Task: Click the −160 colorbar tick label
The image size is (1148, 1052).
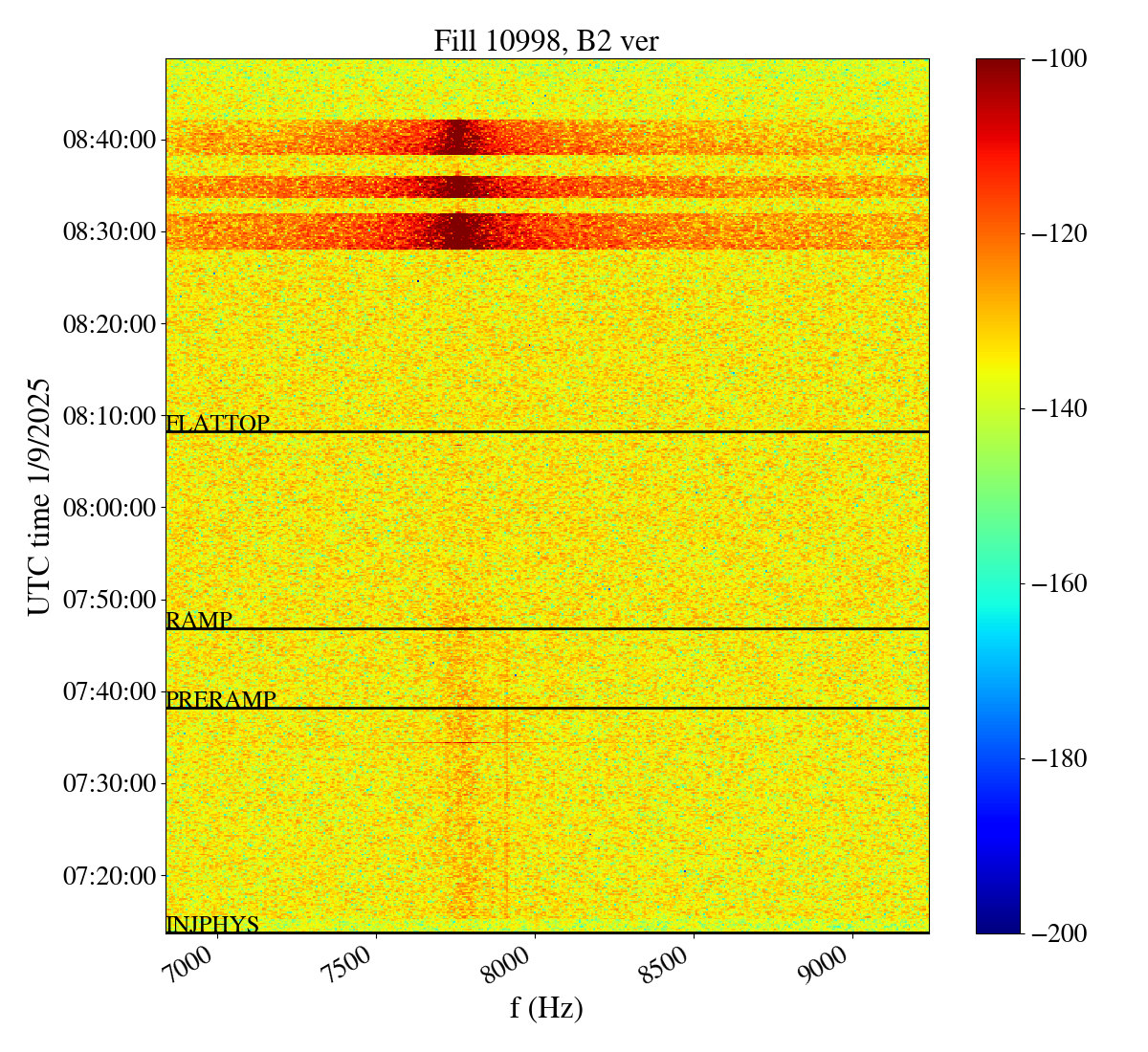Action: pos(1059,584)
